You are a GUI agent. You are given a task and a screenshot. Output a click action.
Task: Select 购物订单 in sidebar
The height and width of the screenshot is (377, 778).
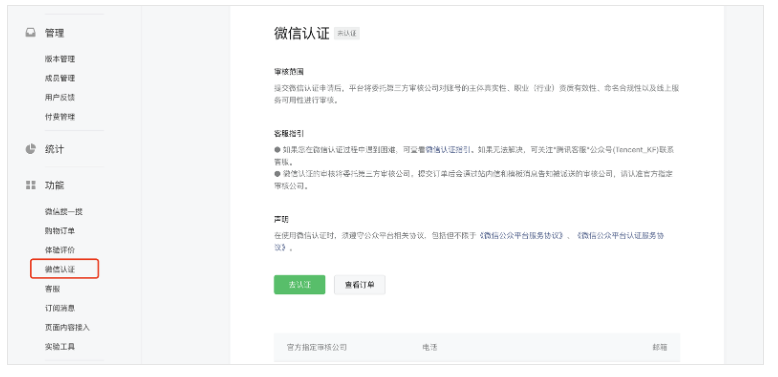tap(60, 231)
